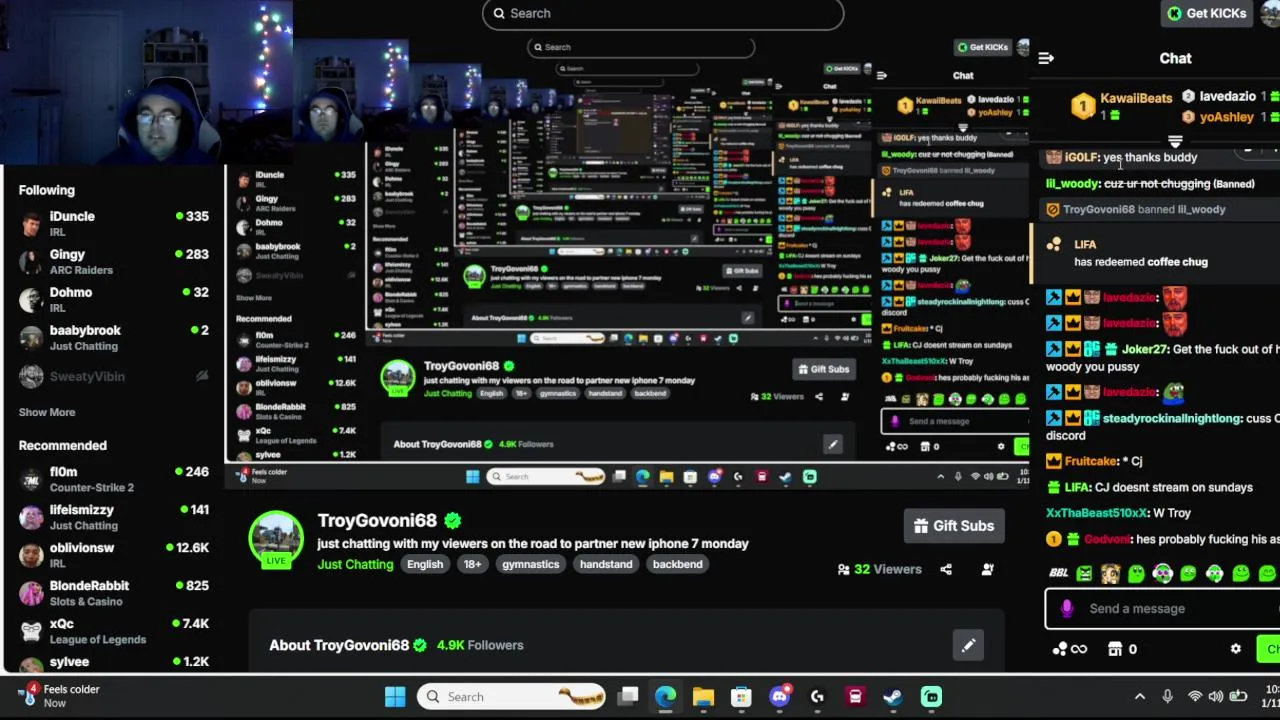Viewport: 1280px width, 720px height.
Task: Open Gingy channel in Following
Action: pos(113,261)
